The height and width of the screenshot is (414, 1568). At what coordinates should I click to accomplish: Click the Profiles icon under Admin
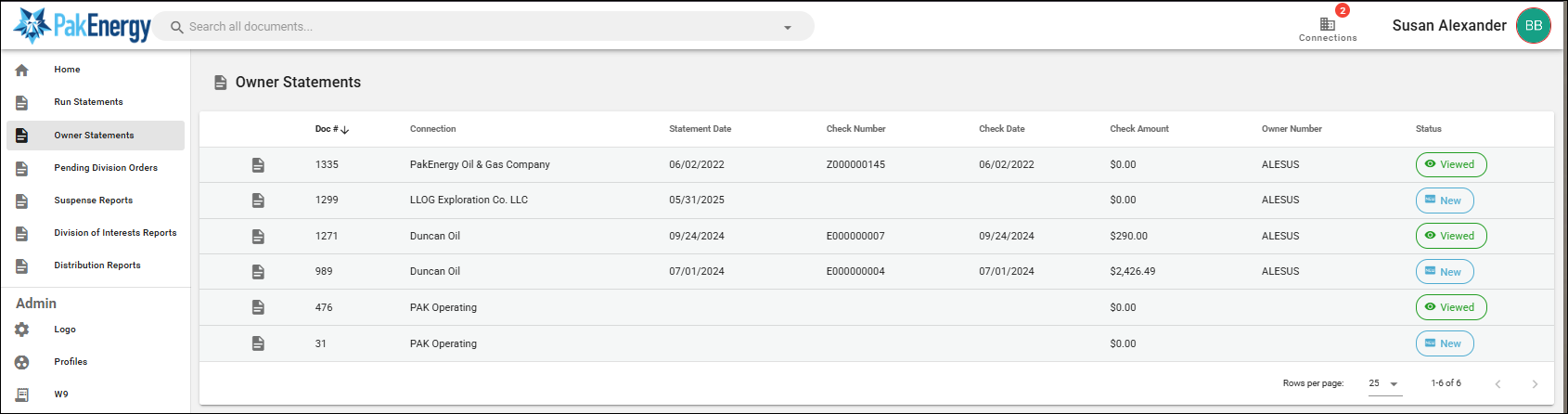pyautogui.click(x=22, y=362)
